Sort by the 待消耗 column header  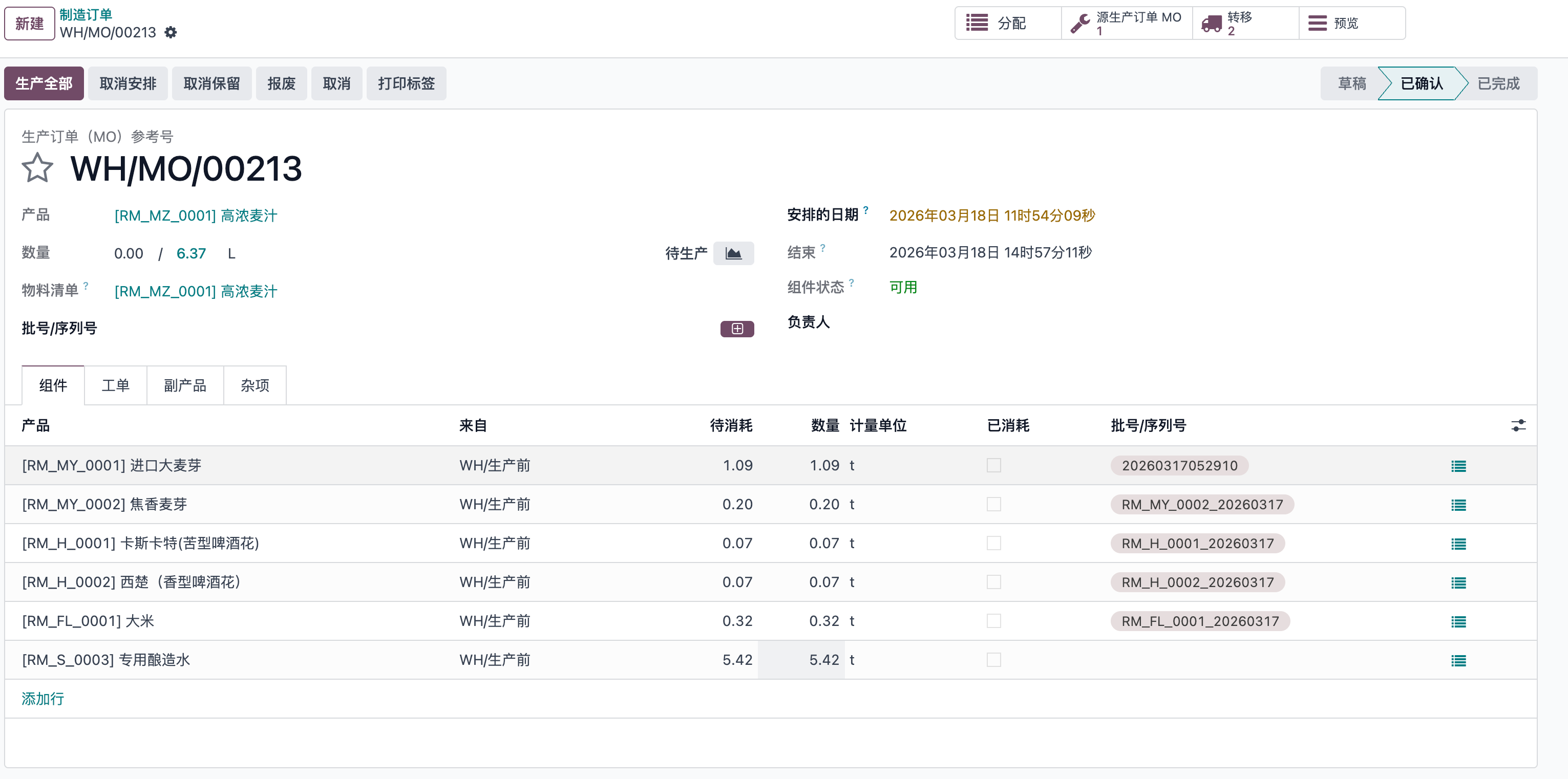(731, 425)
